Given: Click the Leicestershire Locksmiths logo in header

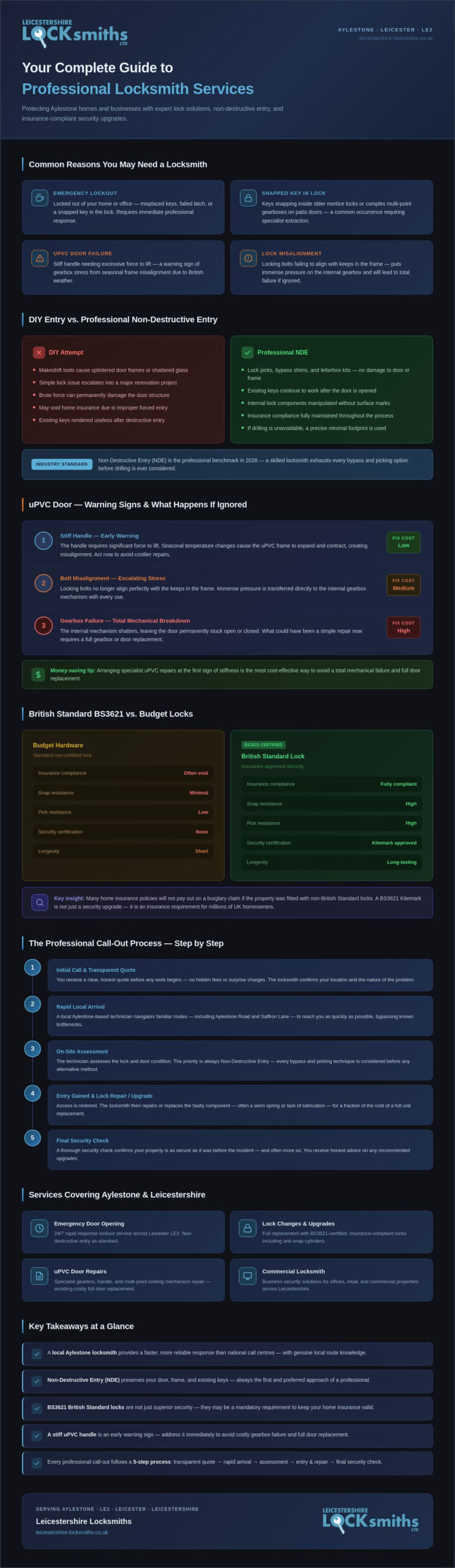Looking at the screenshot, I should click(75, 33).
